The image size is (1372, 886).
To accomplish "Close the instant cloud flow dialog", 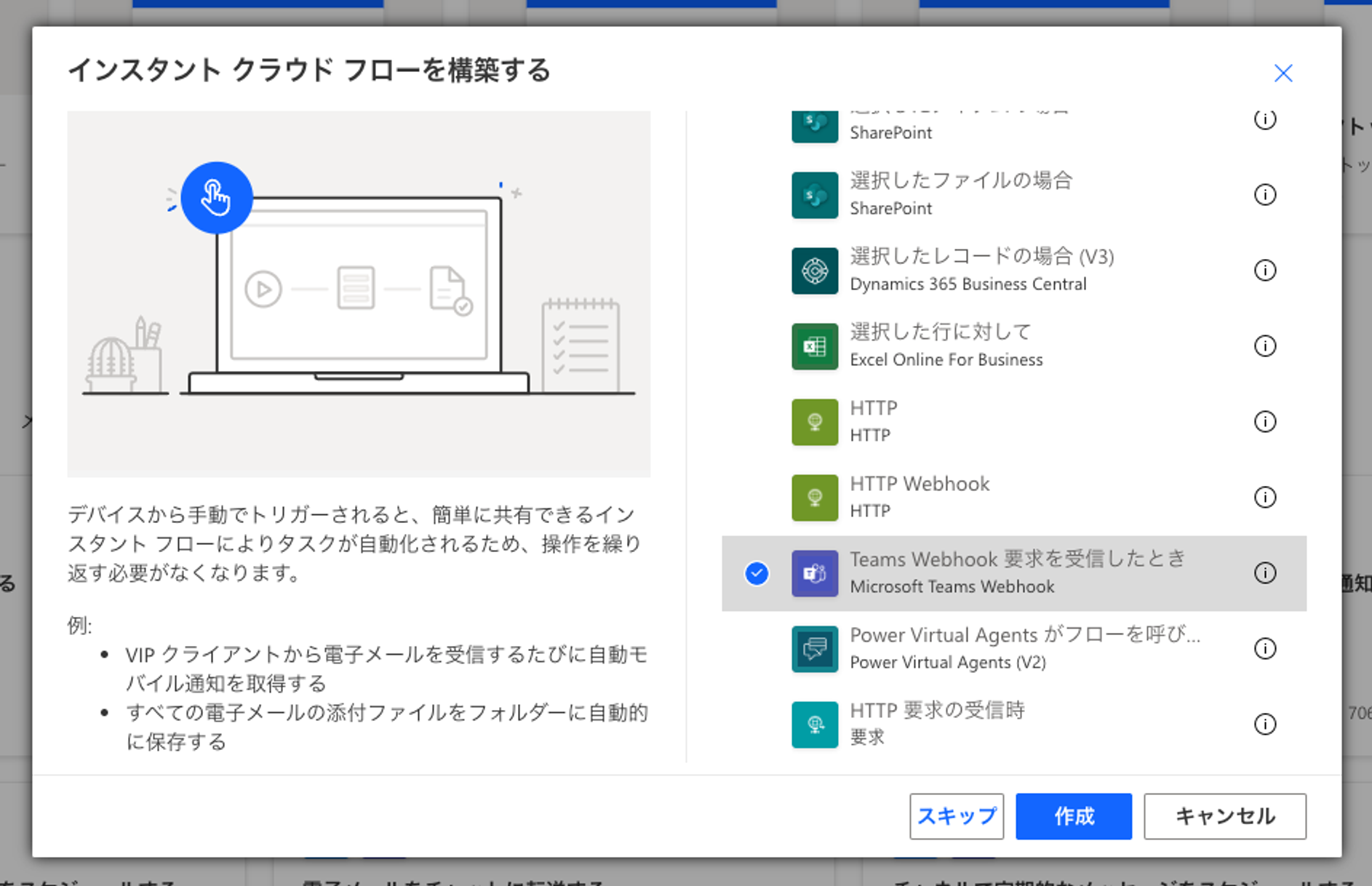I will point(1283,73).
